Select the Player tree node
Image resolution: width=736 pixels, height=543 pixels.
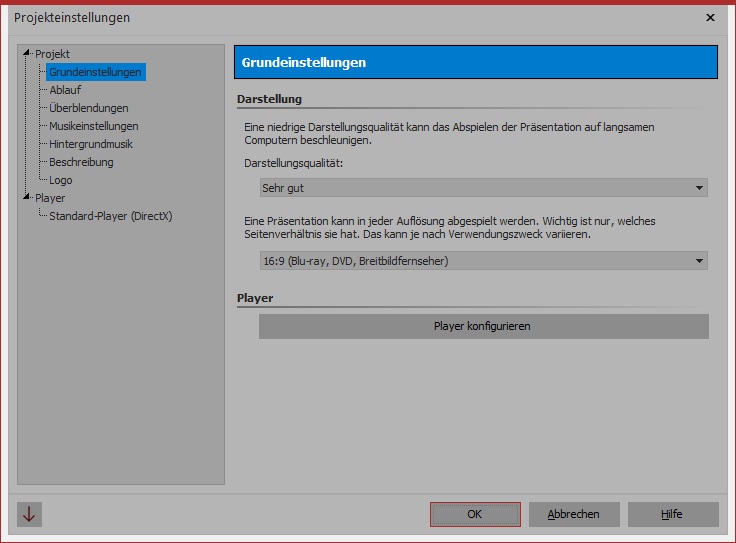(x=50, y=198)
